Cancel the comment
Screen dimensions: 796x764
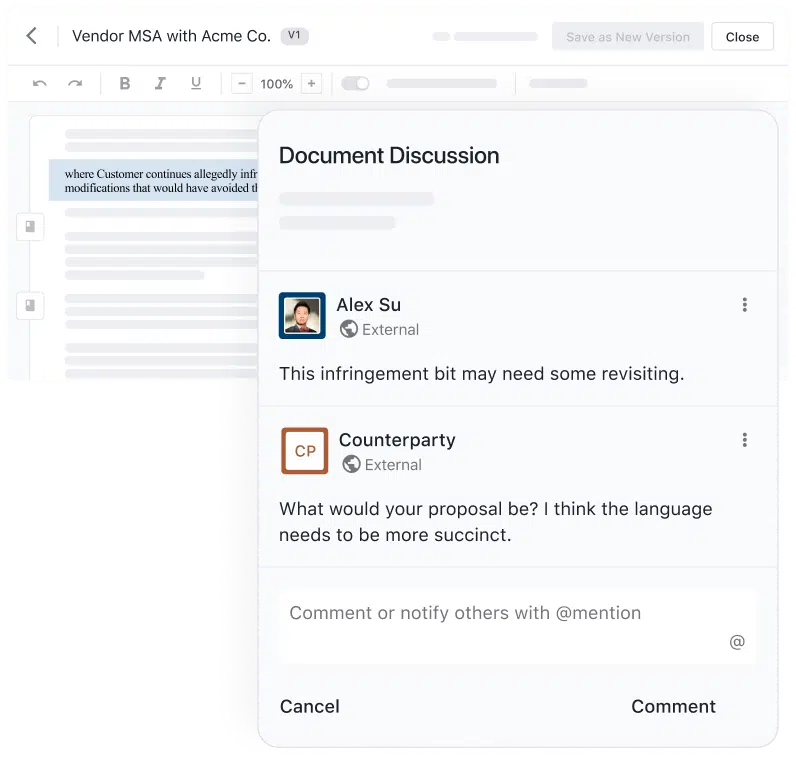310,707
